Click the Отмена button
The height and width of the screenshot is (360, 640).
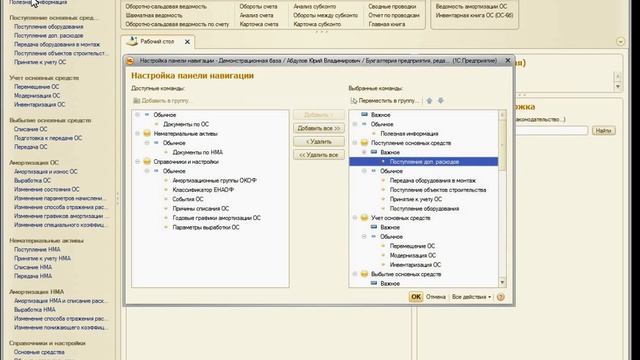tap(436, 297)
